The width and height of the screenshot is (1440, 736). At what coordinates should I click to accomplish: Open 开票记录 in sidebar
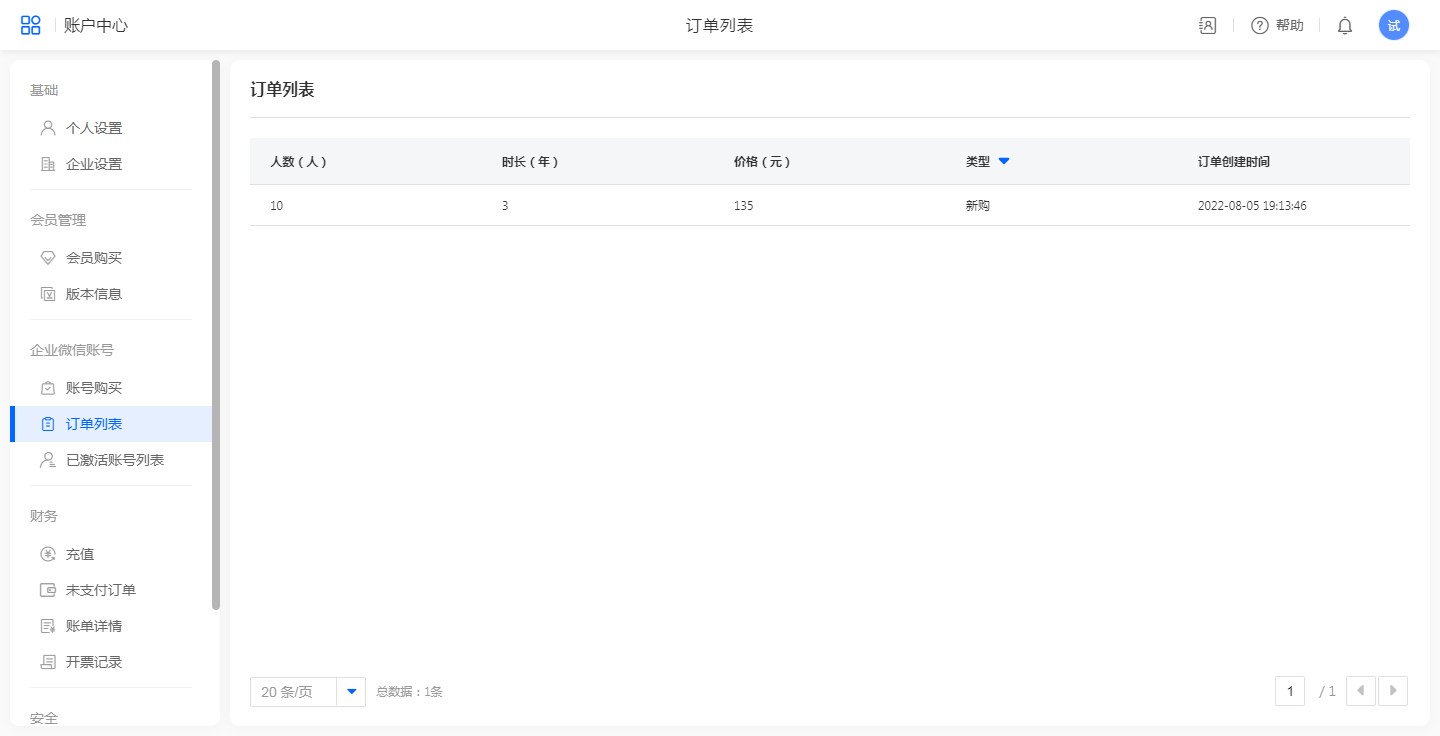tap(94, 662)
